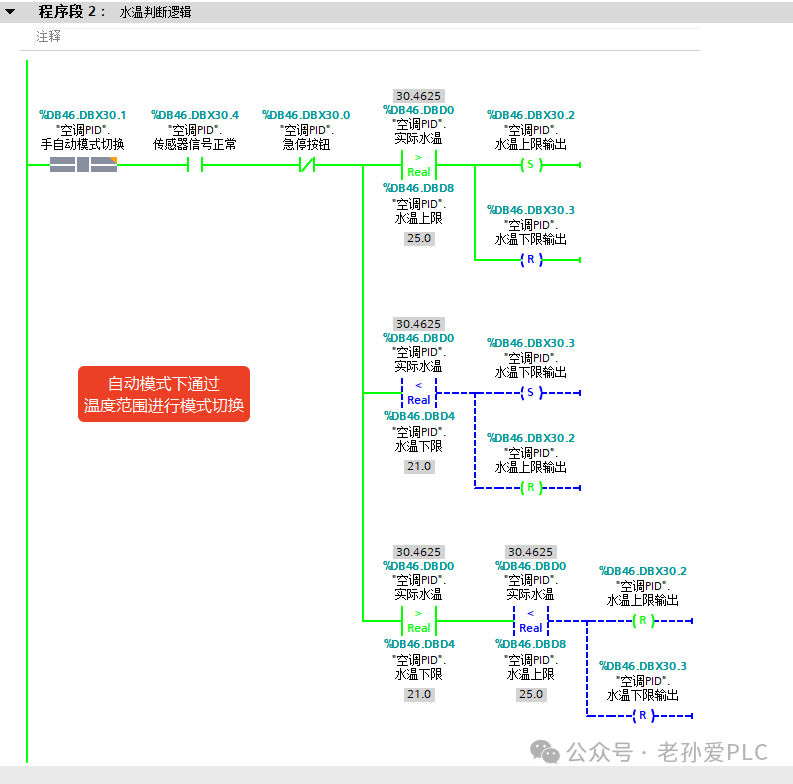The height and width of the screenshot is (784, 793).
Task: Click the %DB46.DBX30.1 address label
Action: tap(83, 115)
